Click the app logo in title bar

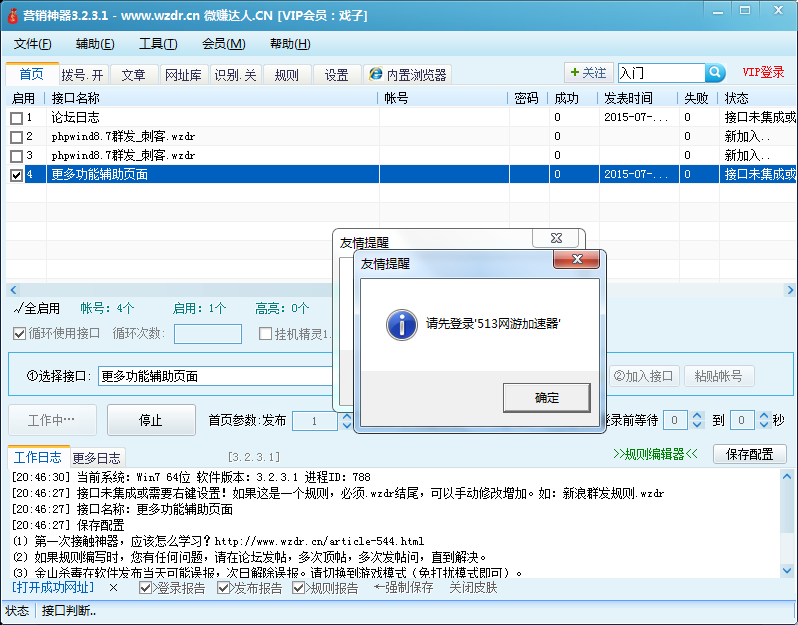[11, 15]
